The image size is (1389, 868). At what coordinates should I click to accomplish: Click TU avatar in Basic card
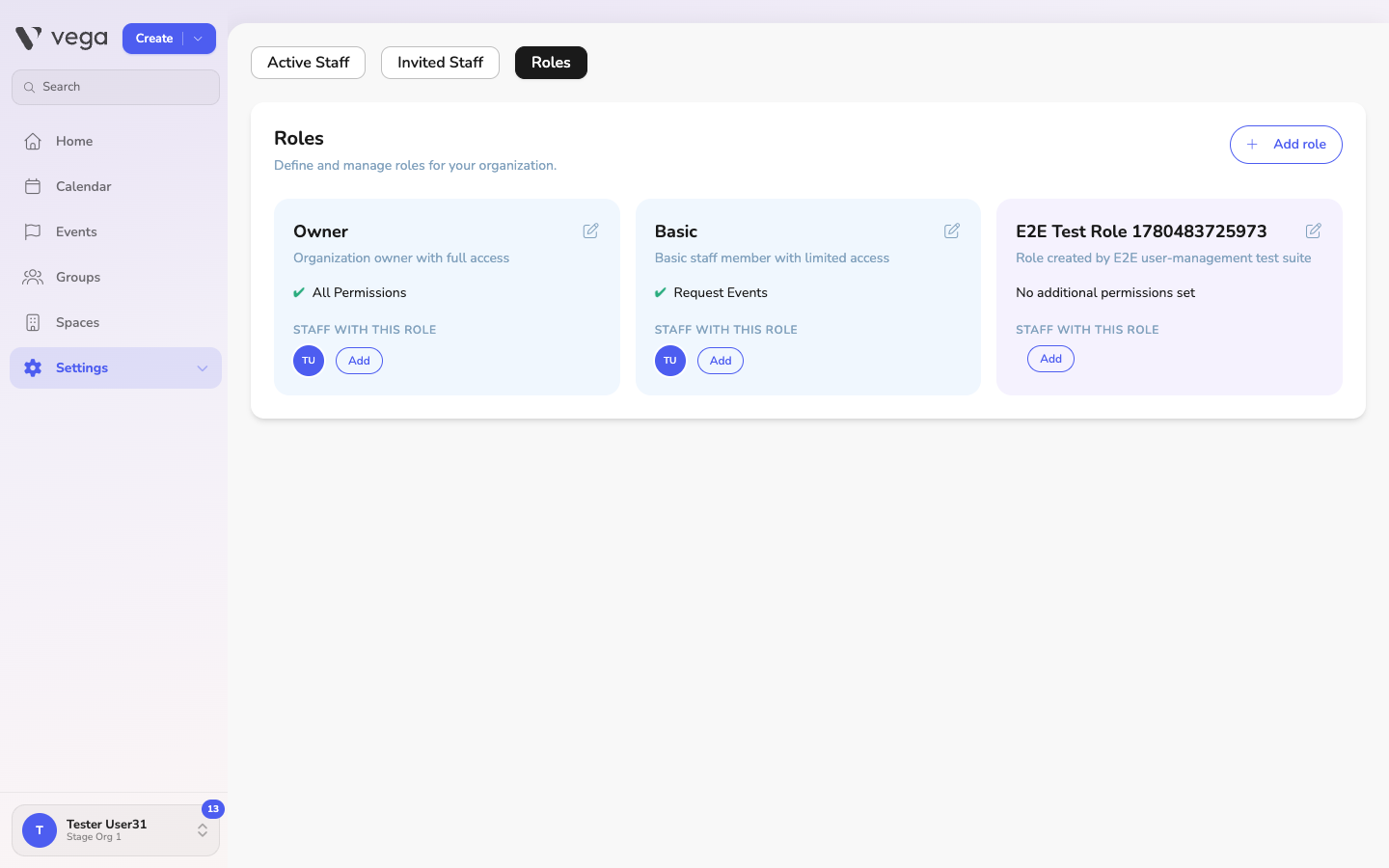point(670,361)
